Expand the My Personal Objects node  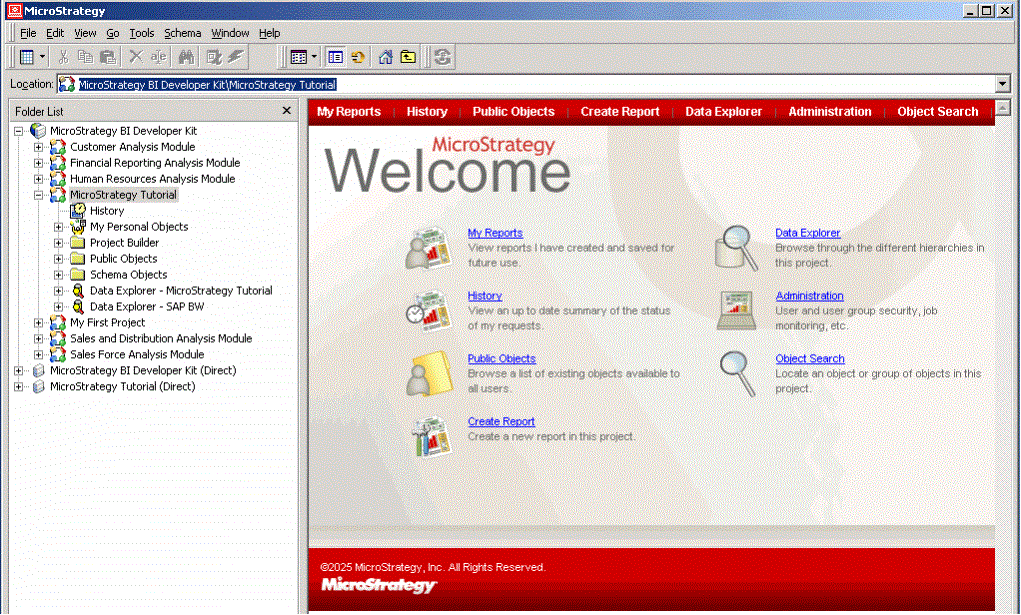(59, 227)
